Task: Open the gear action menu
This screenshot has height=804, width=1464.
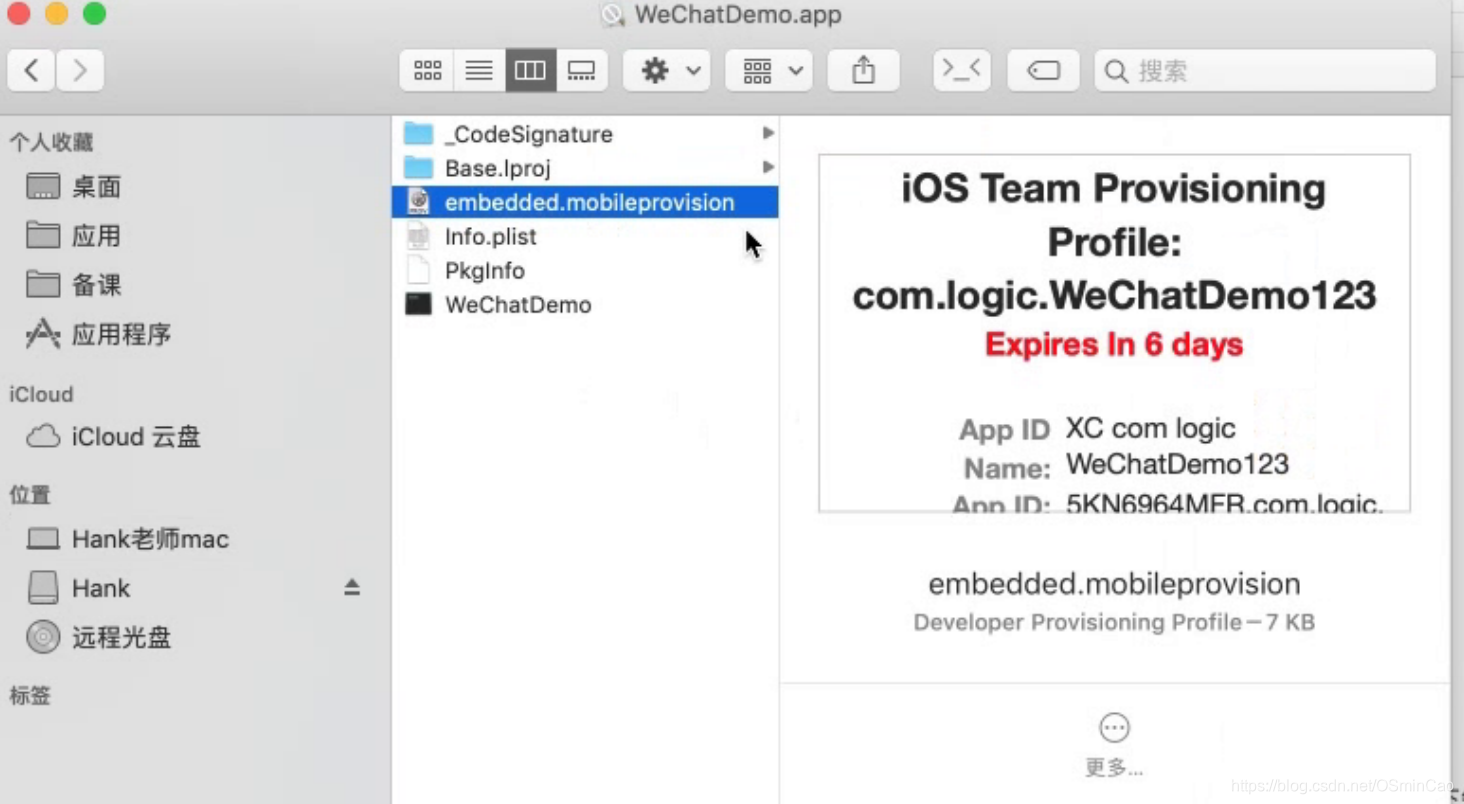Action: 667,71
